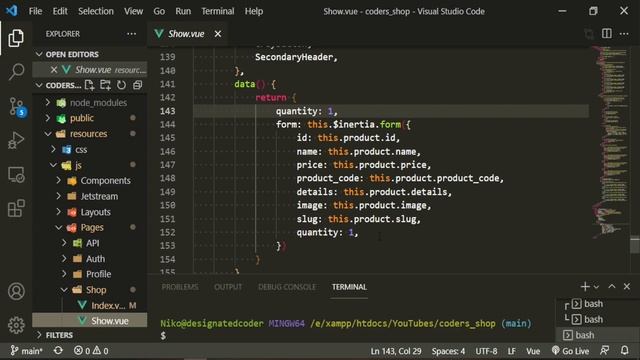Switch git branch main in status bar
Viewport: 640px width, 360px height.
pos(27,351)
